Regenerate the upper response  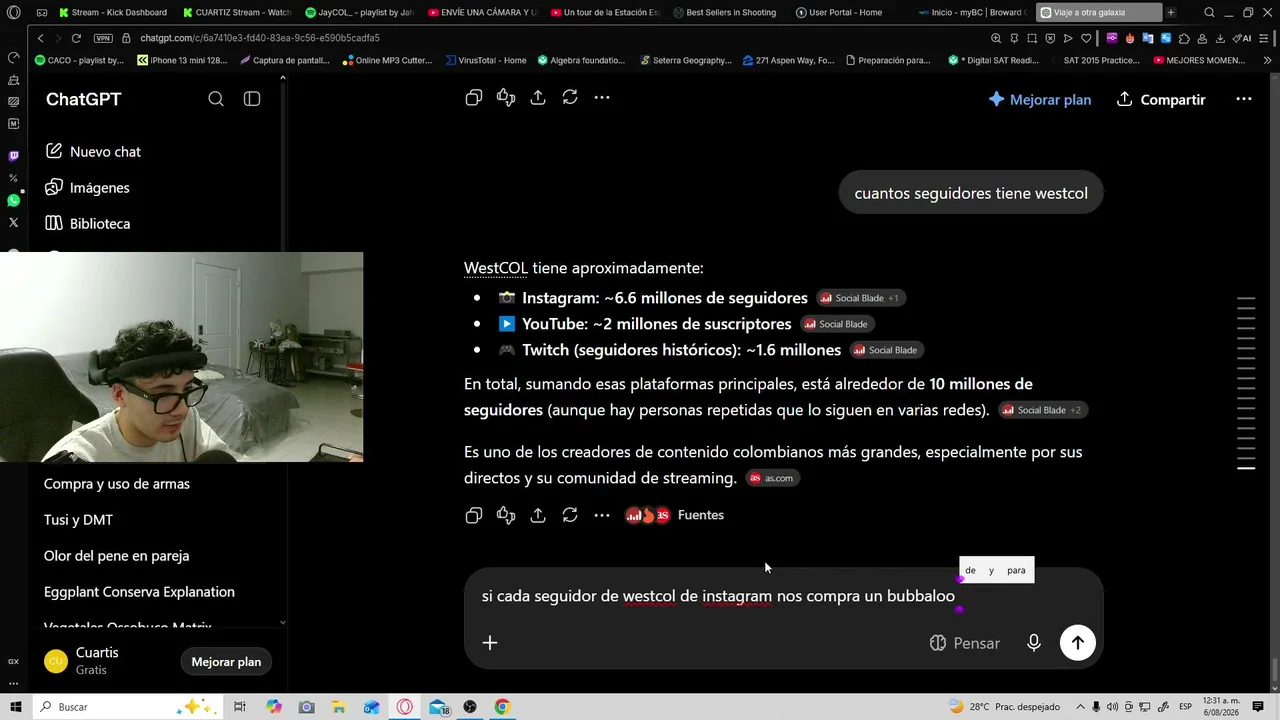(570, 98)
